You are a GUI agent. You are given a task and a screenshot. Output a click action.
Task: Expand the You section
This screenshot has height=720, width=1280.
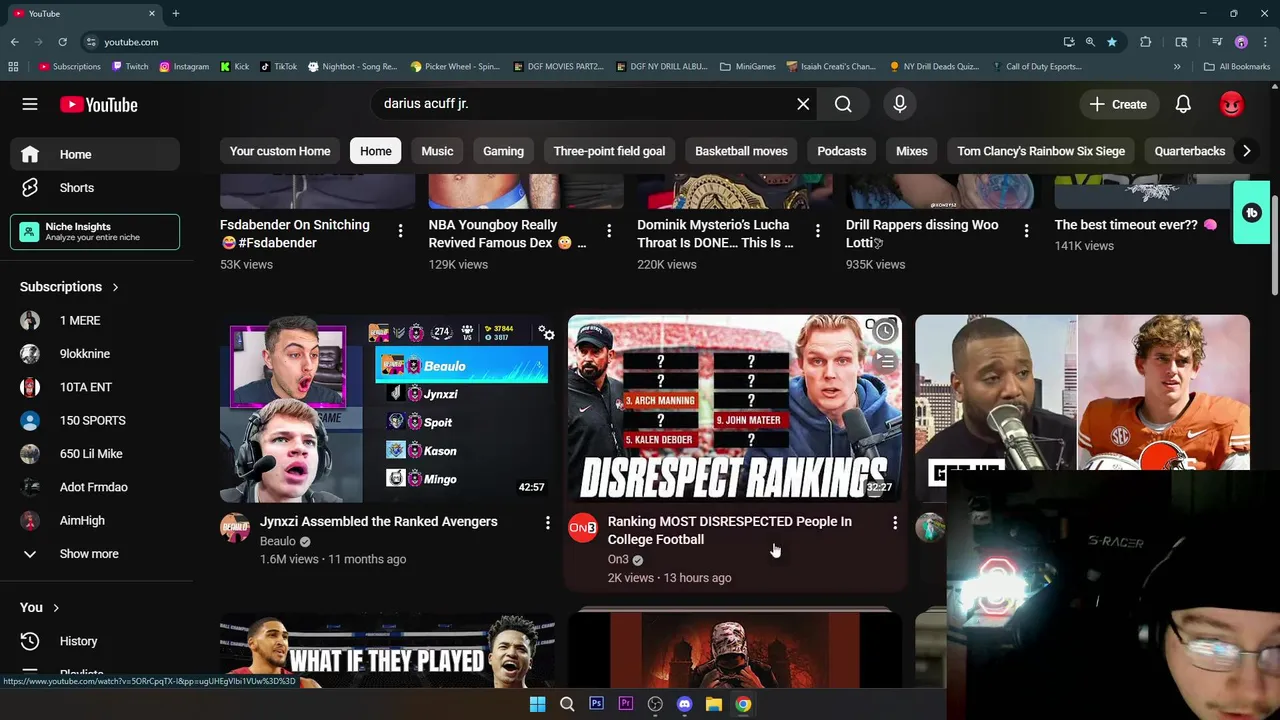tap(40, 607)
